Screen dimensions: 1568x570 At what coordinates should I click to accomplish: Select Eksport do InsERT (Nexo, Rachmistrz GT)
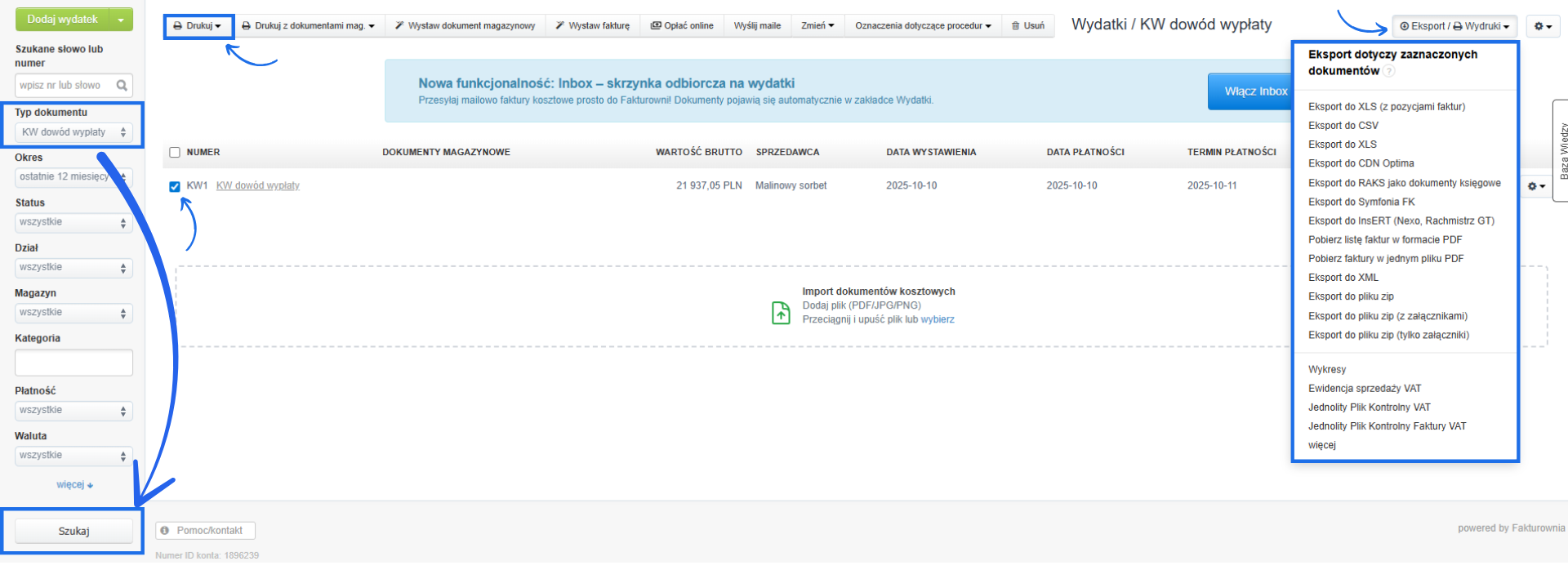coord(1401,220)
